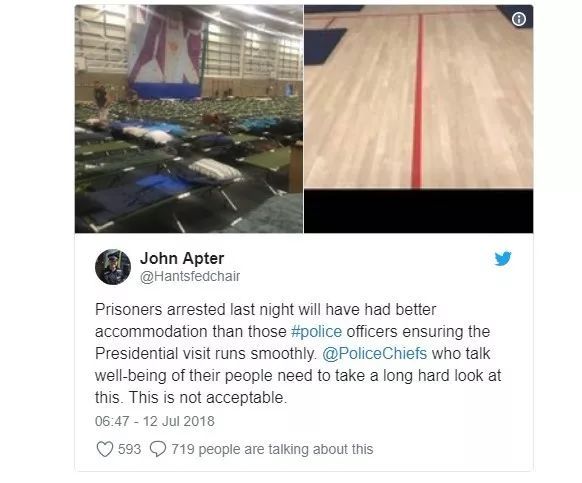Click the red line on the floor
Screen dimensions: 582x483
(x=418, y=101)
